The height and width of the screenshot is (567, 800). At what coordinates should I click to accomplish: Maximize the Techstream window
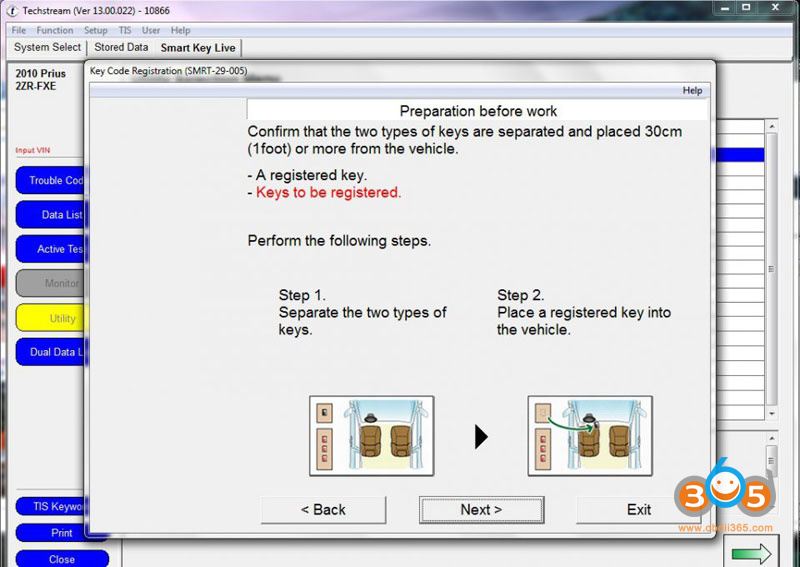746,7
